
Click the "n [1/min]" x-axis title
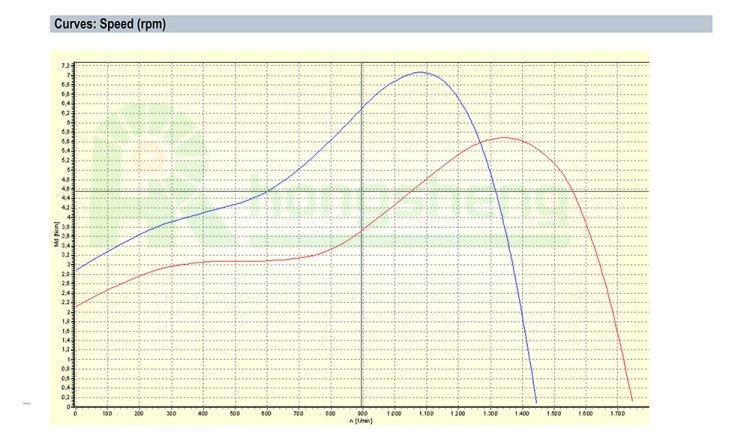coord(361,421)
